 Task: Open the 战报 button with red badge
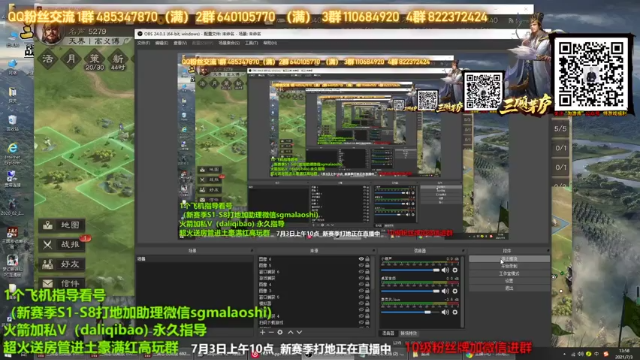pyautogui.click(x=62, y=244)
